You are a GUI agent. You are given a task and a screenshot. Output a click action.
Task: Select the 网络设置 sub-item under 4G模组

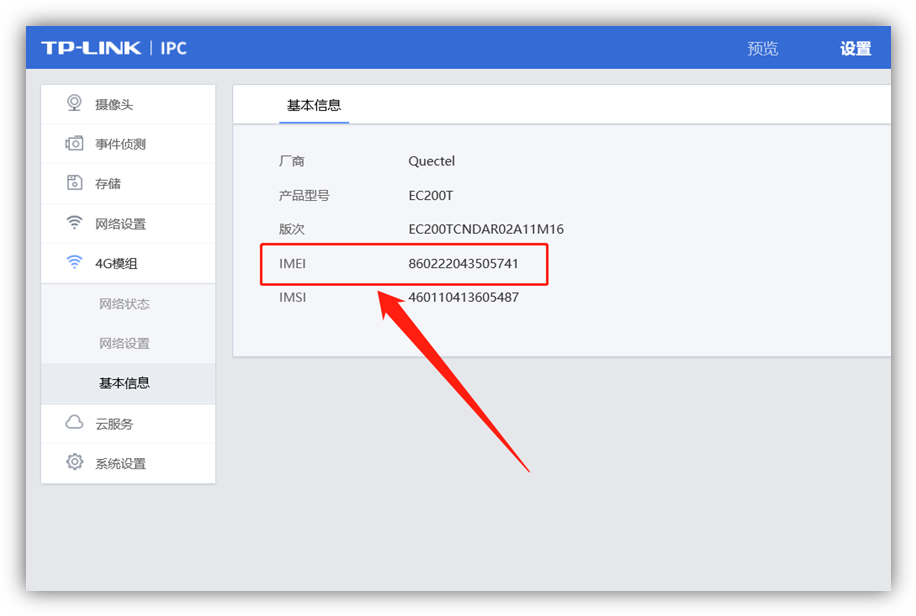pos(124,344)
